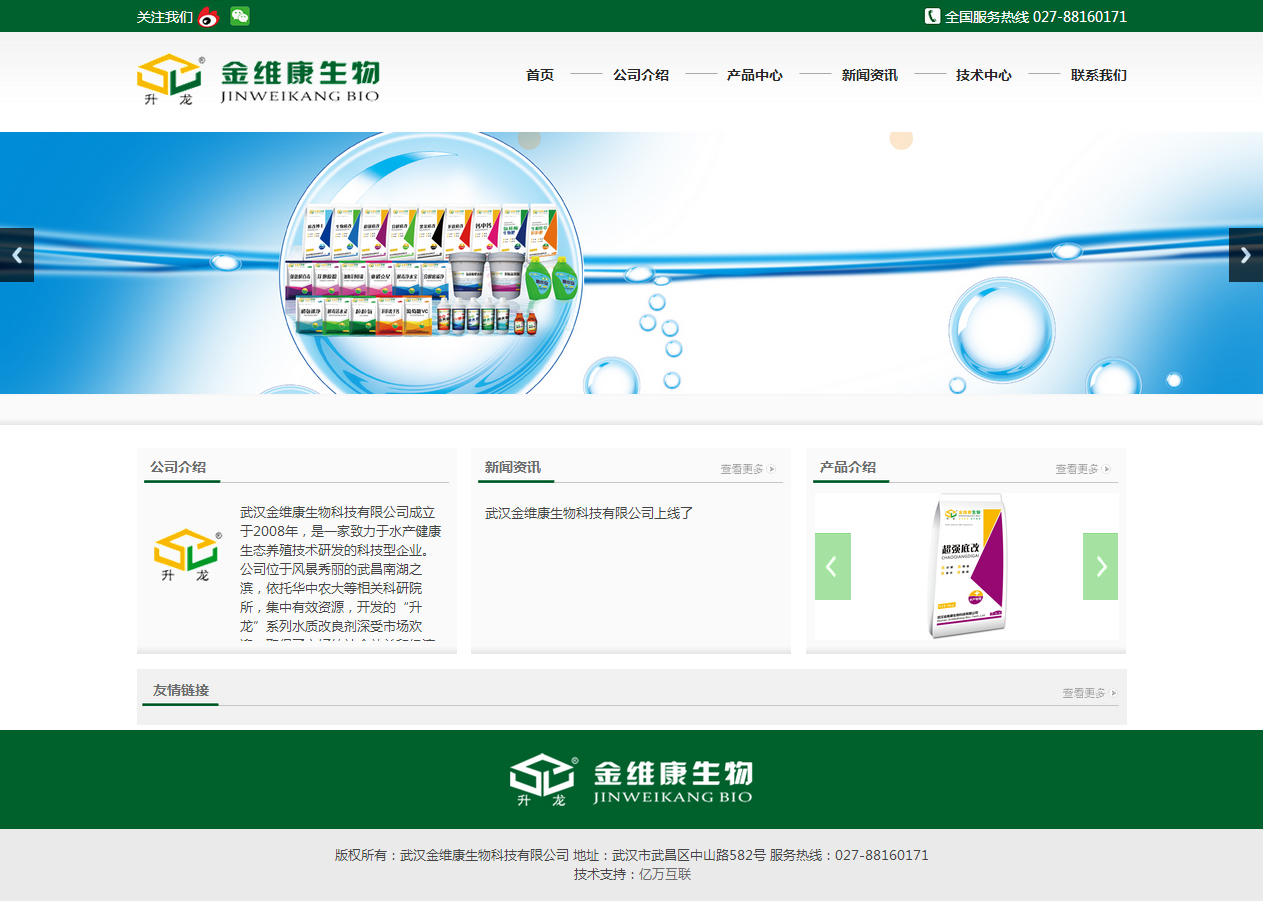Show previous banner slide

click(17, 255)
